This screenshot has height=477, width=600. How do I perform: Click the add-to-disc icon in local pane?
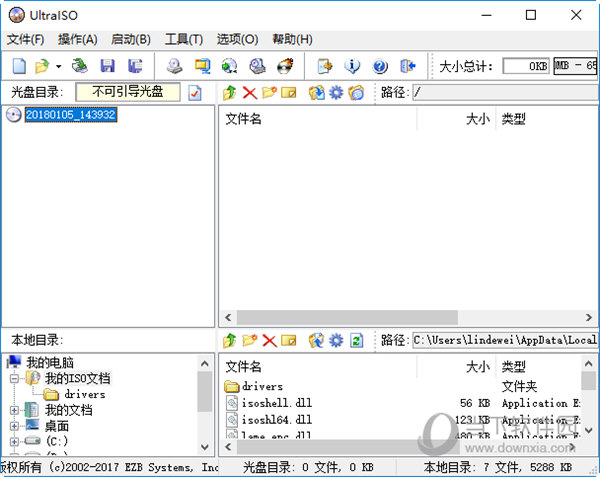316,340
